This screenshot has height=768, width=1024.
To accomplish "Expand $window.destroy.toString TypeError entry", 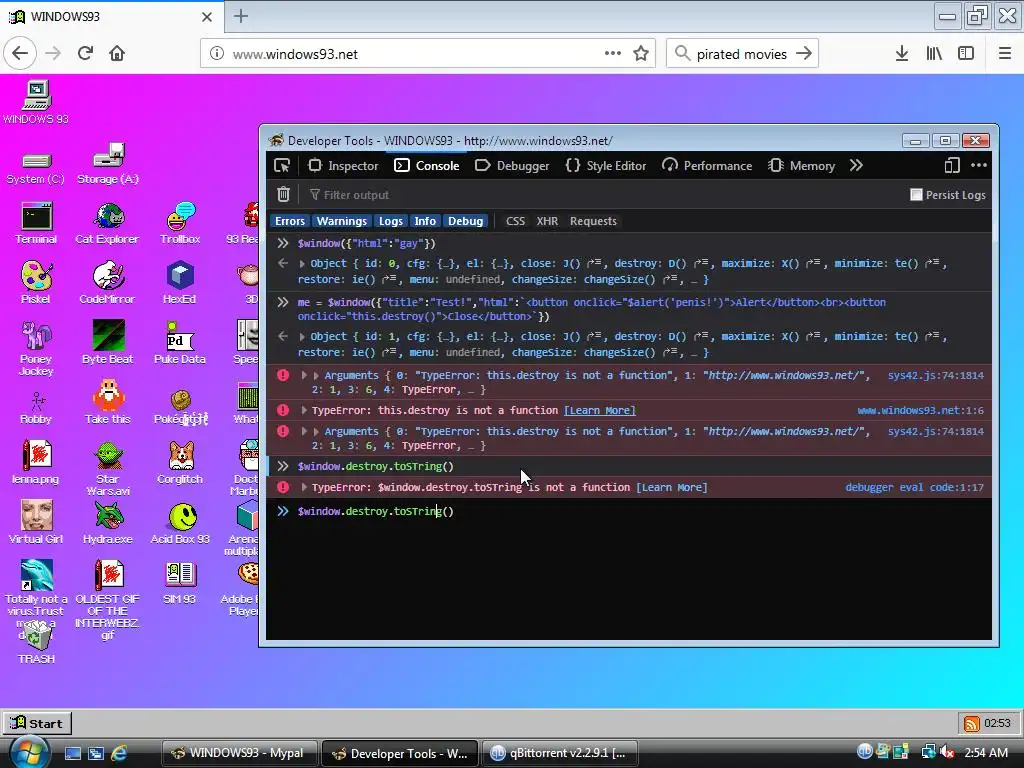I will point(304,487).
